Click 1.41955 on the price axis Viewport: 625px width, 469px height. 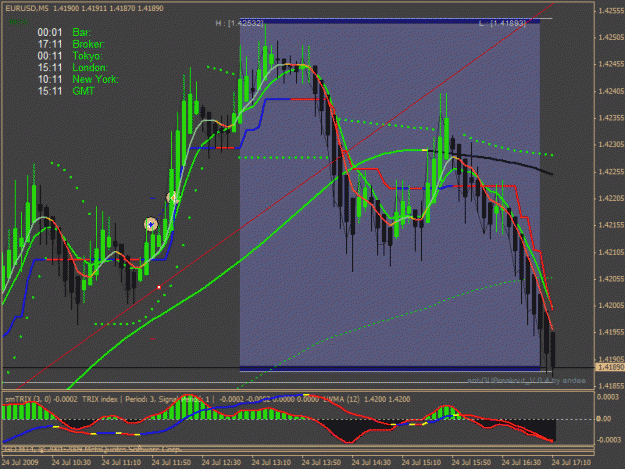(611, 332)
